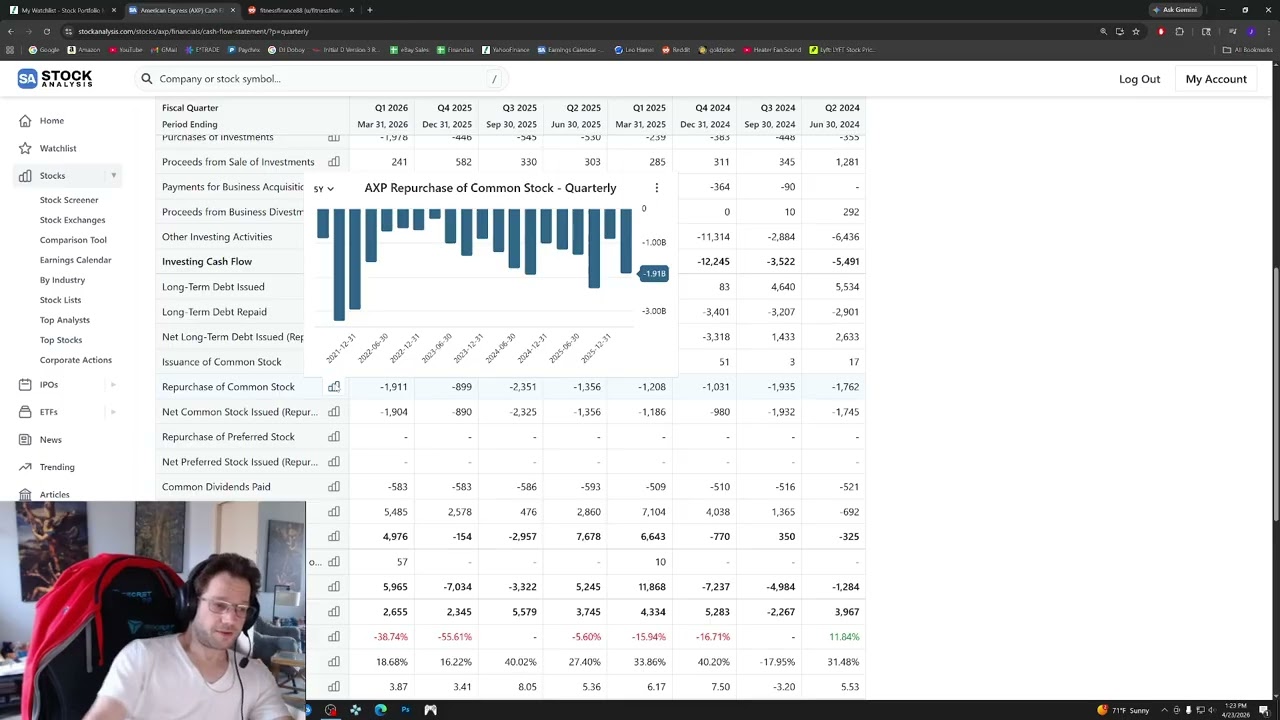Open chart icon in the 18.68% row
1280x720 pixels.
tap(334, 662)
